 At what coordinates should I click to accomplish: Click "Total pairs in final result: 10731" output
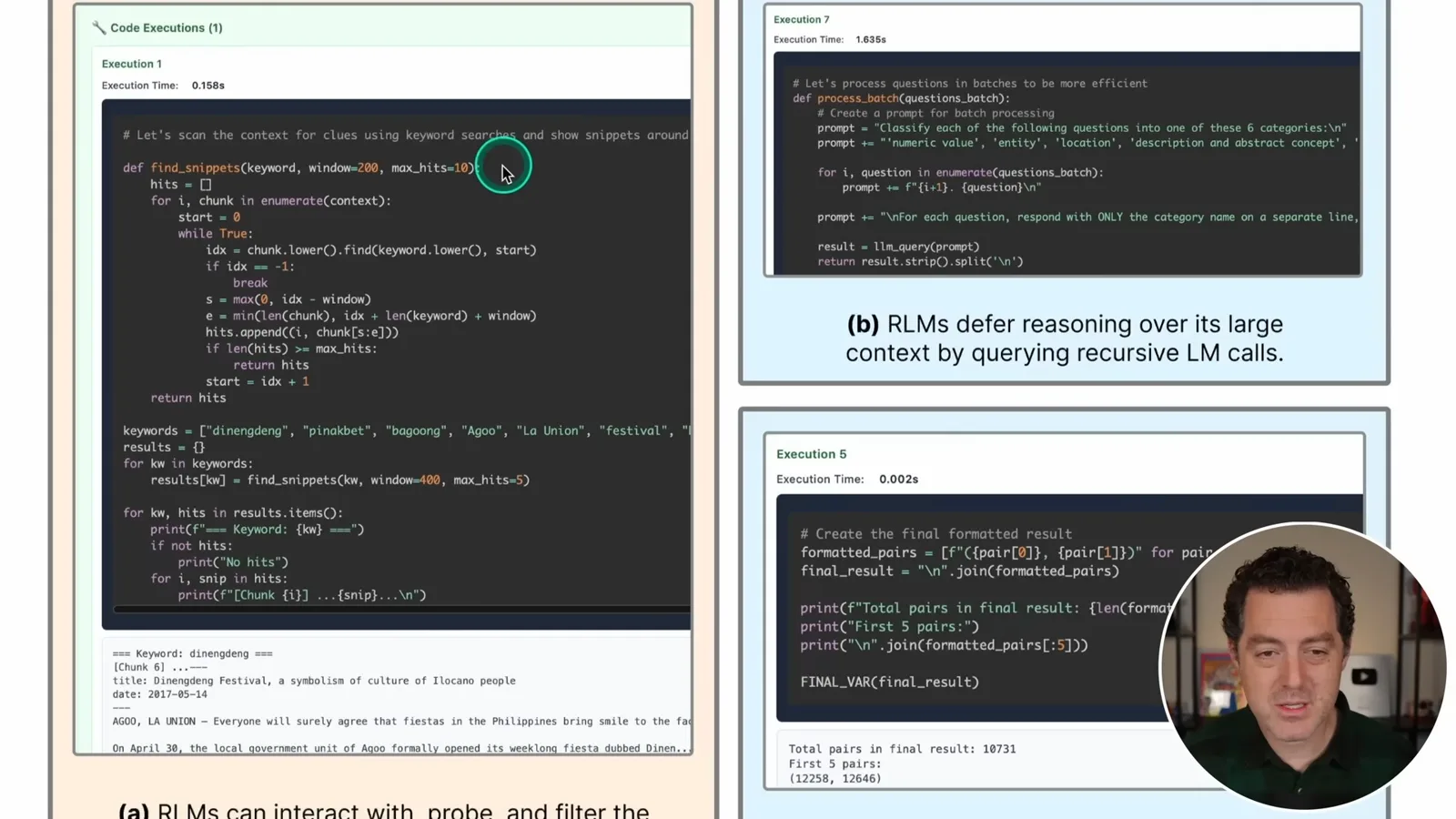pyautogui.click(x=902, y=749)
